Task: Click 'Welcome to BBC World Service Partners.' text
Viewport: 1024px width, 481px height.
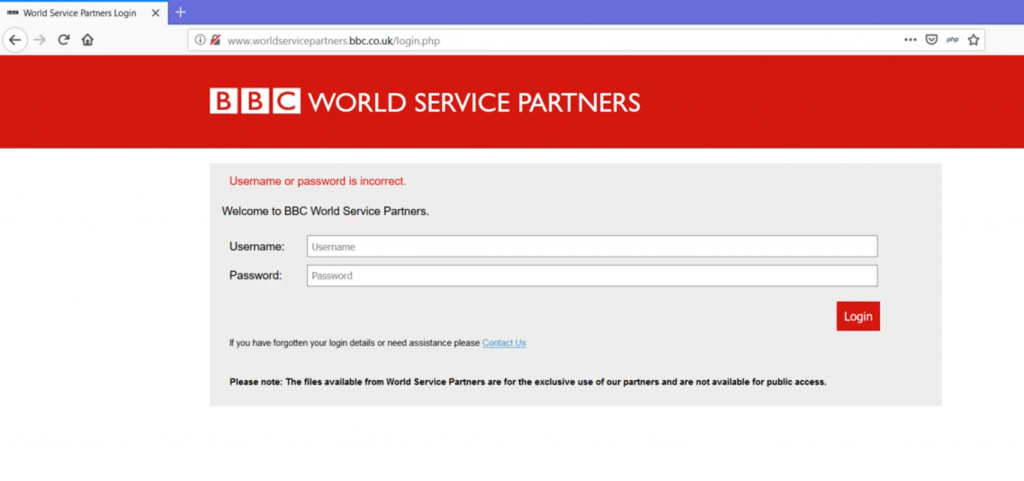Action: (x=325, y=211)
